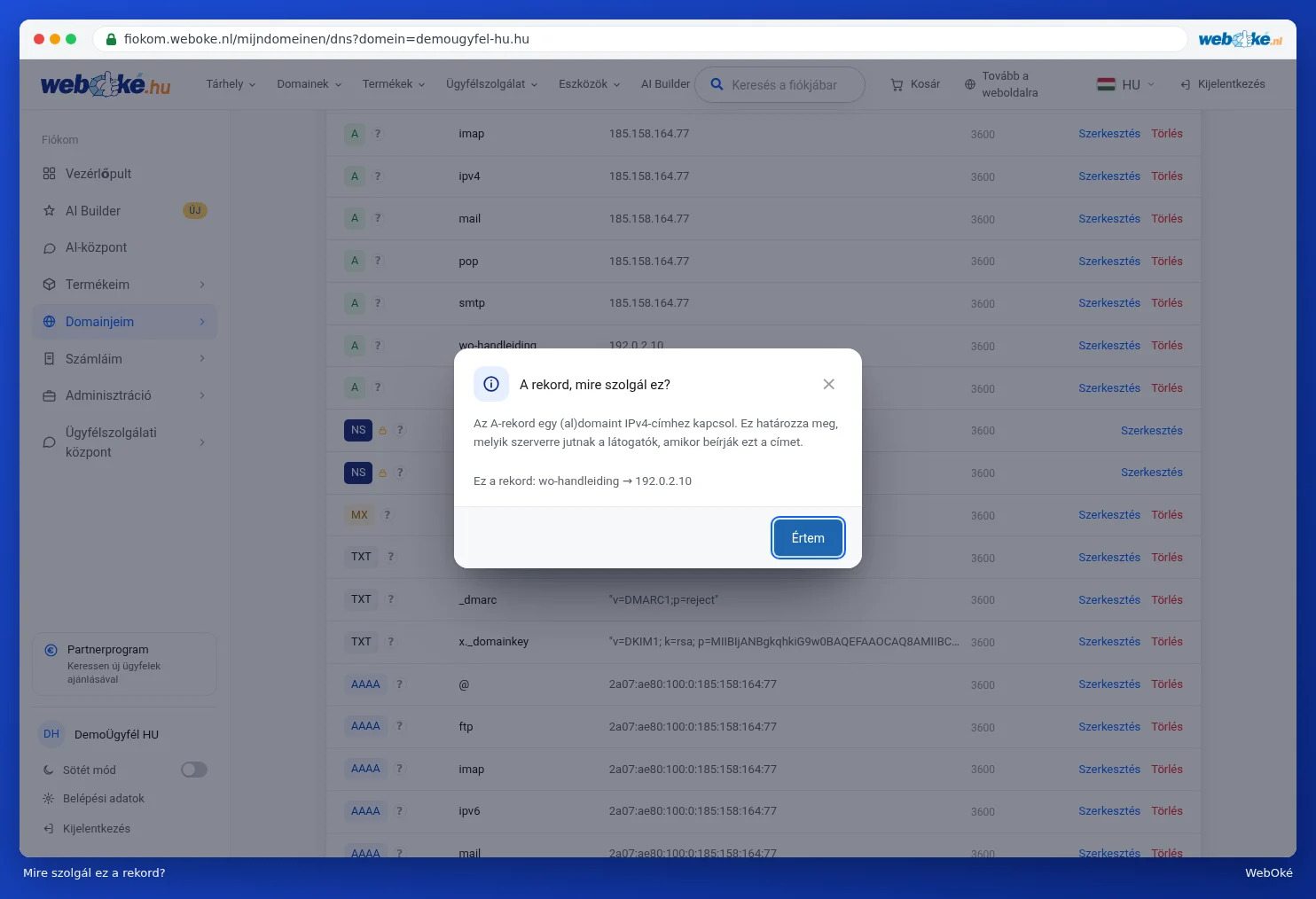Expand the Tárhely menu
This screenshot has width=1316, height=899.
click(231, 84)
